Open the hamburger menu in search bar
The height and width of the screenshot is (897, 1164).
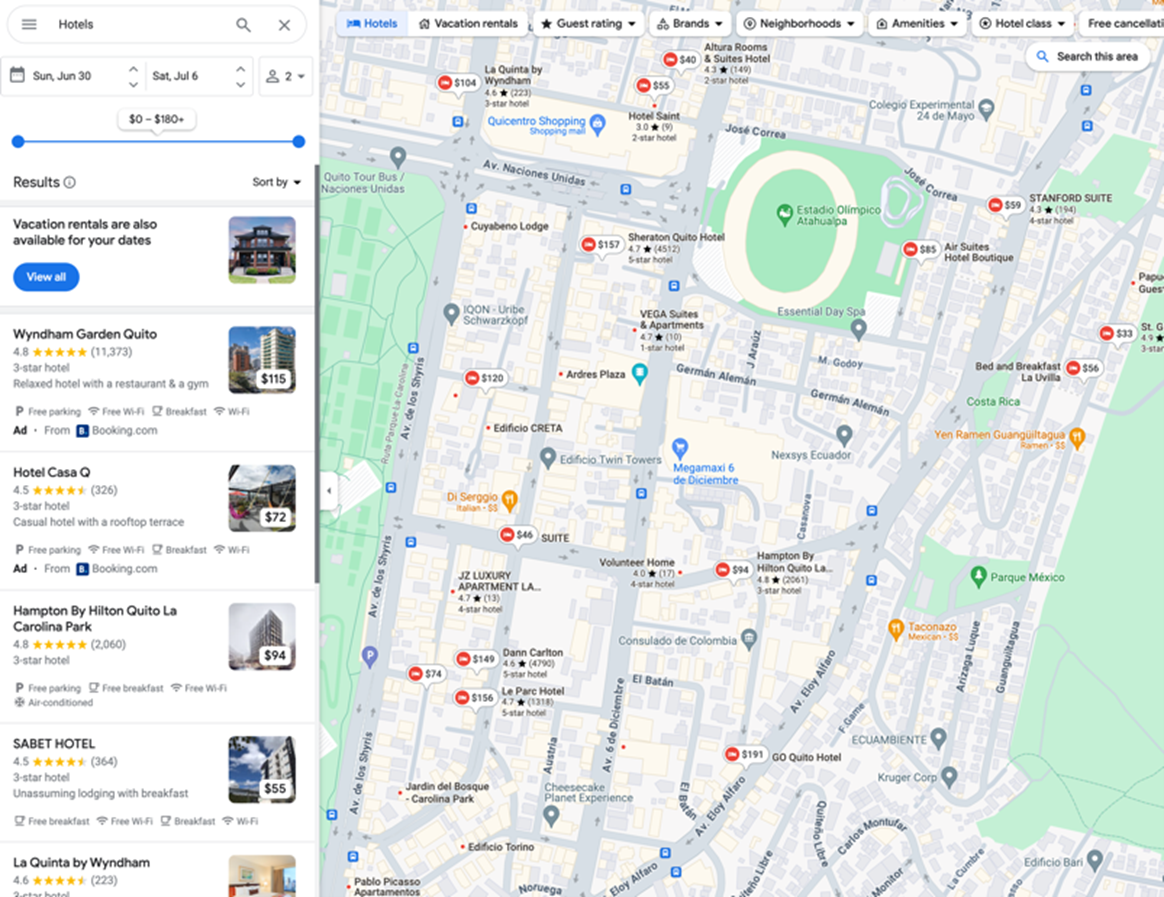pyautogui.click(x=29, y=25)
